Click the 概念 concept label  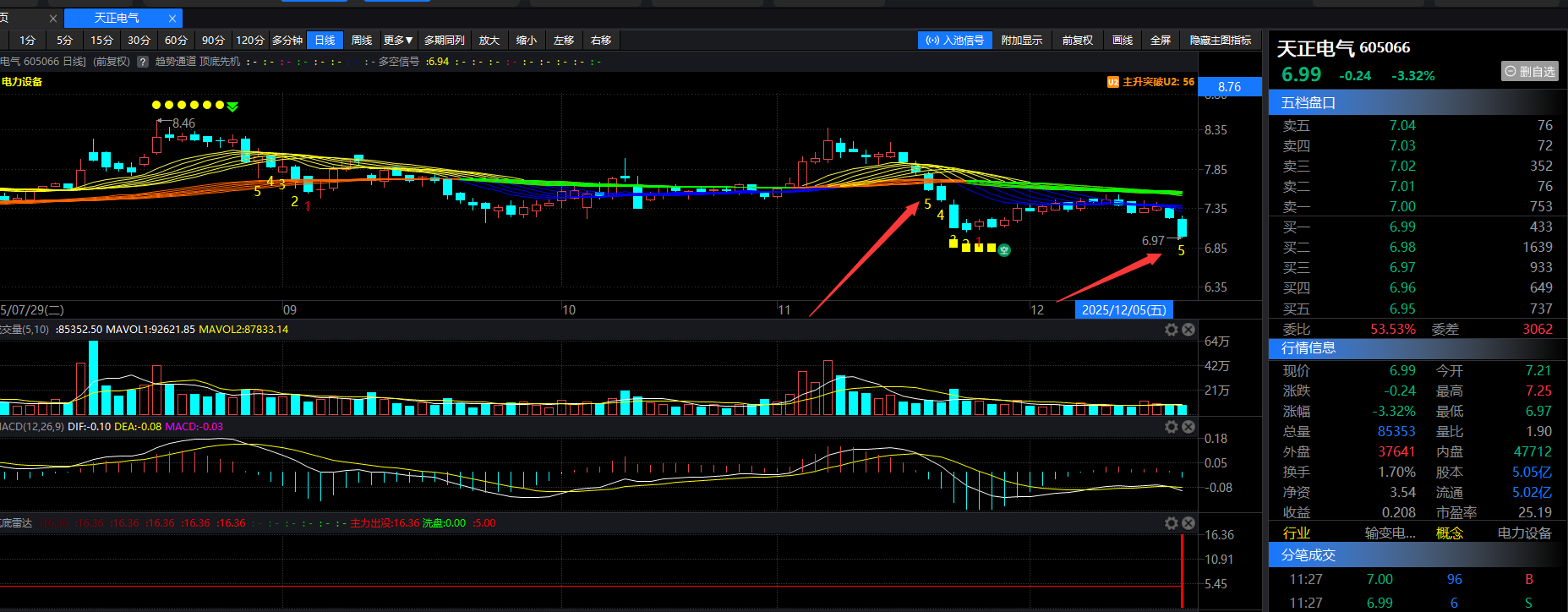(x=1450, y=533)
